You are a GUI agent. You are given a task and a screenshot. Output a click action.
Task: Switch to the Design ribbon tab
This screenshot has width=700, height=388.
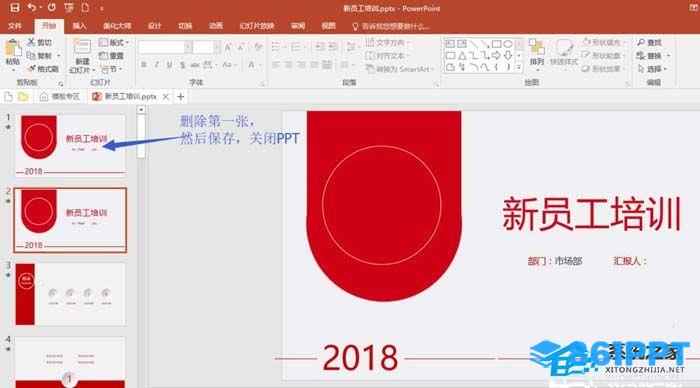pyautogui.click(x=154, y=26)
